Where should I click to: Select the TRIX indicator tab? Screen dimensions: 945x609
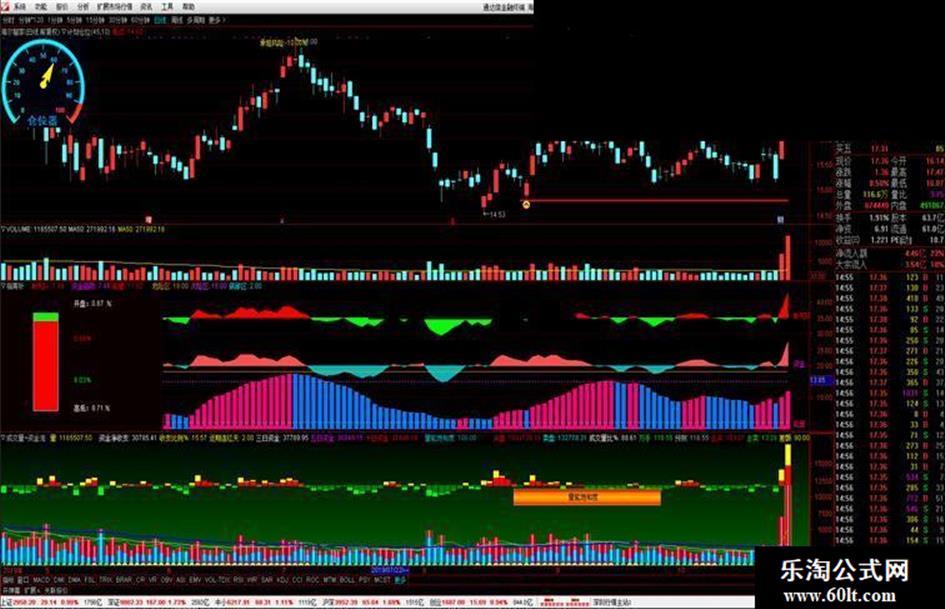(105, 580)
